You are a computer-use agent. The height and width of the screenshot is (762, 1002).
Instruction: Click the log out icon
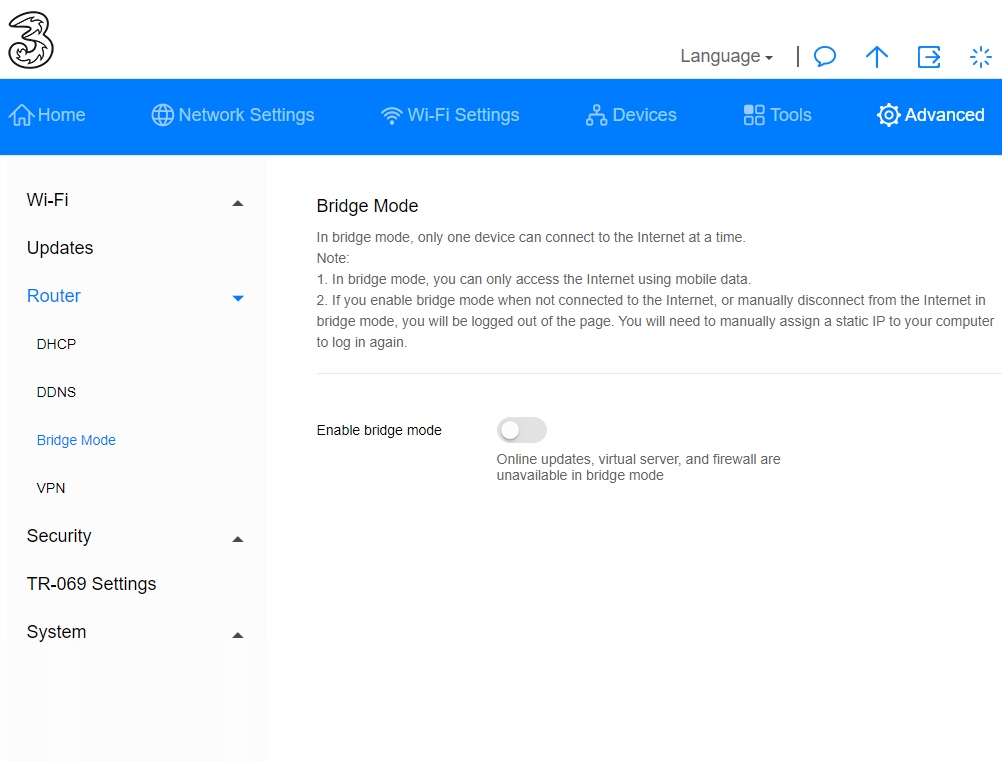pos(929,56)
